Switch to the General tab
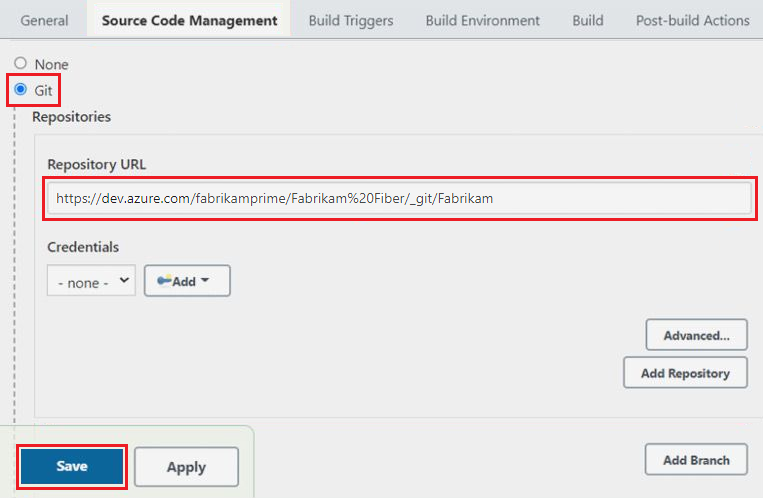 pyautogui.click(x=45, y=20)
